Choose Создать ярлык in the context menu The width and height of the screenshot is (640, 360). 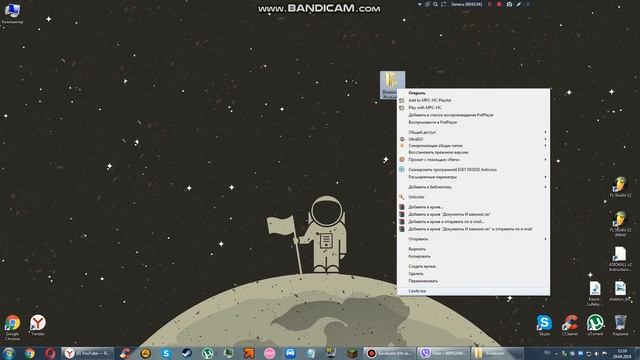coord(473,266)
